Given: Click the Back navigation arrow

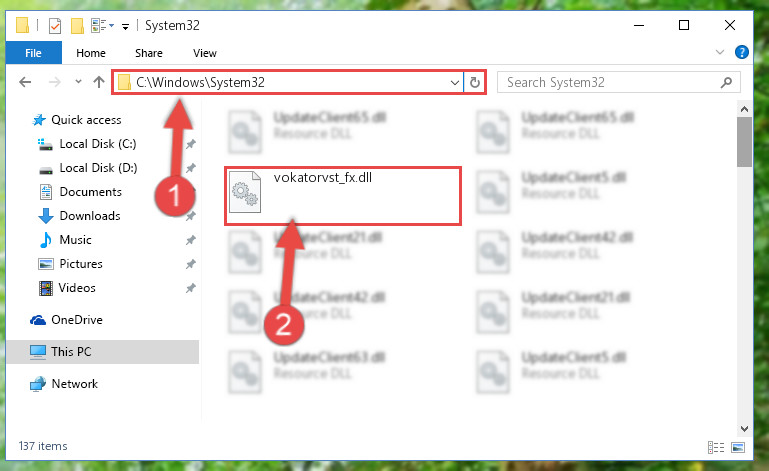Looking at the screenshot, I should point(25,82).
